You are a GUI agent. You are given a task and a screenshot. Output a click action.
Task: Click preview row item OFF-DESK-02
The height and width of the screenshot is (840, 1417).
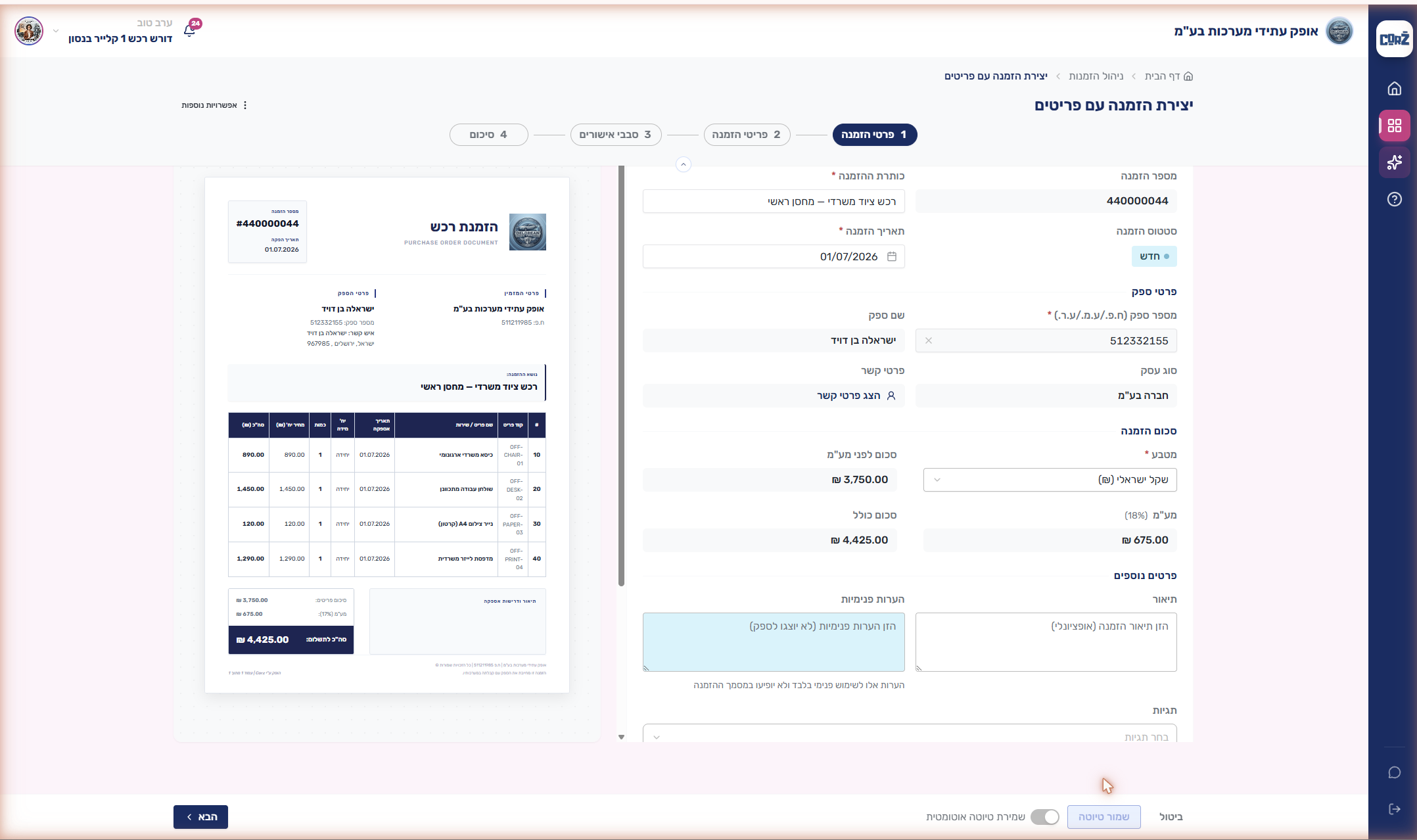tap(387, 490)
